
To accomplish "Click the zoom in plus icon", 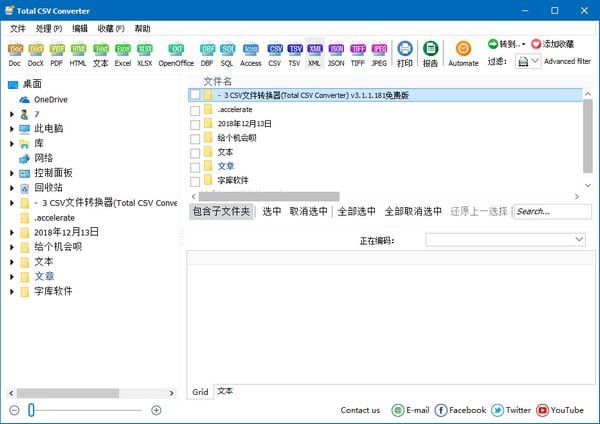I will 156,410.
